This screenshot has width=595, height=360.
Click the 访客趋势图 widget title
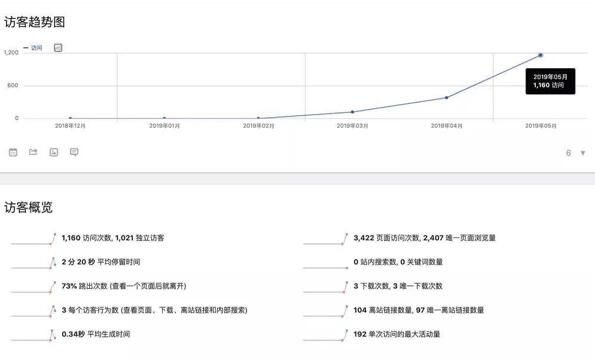pos(35,22)
